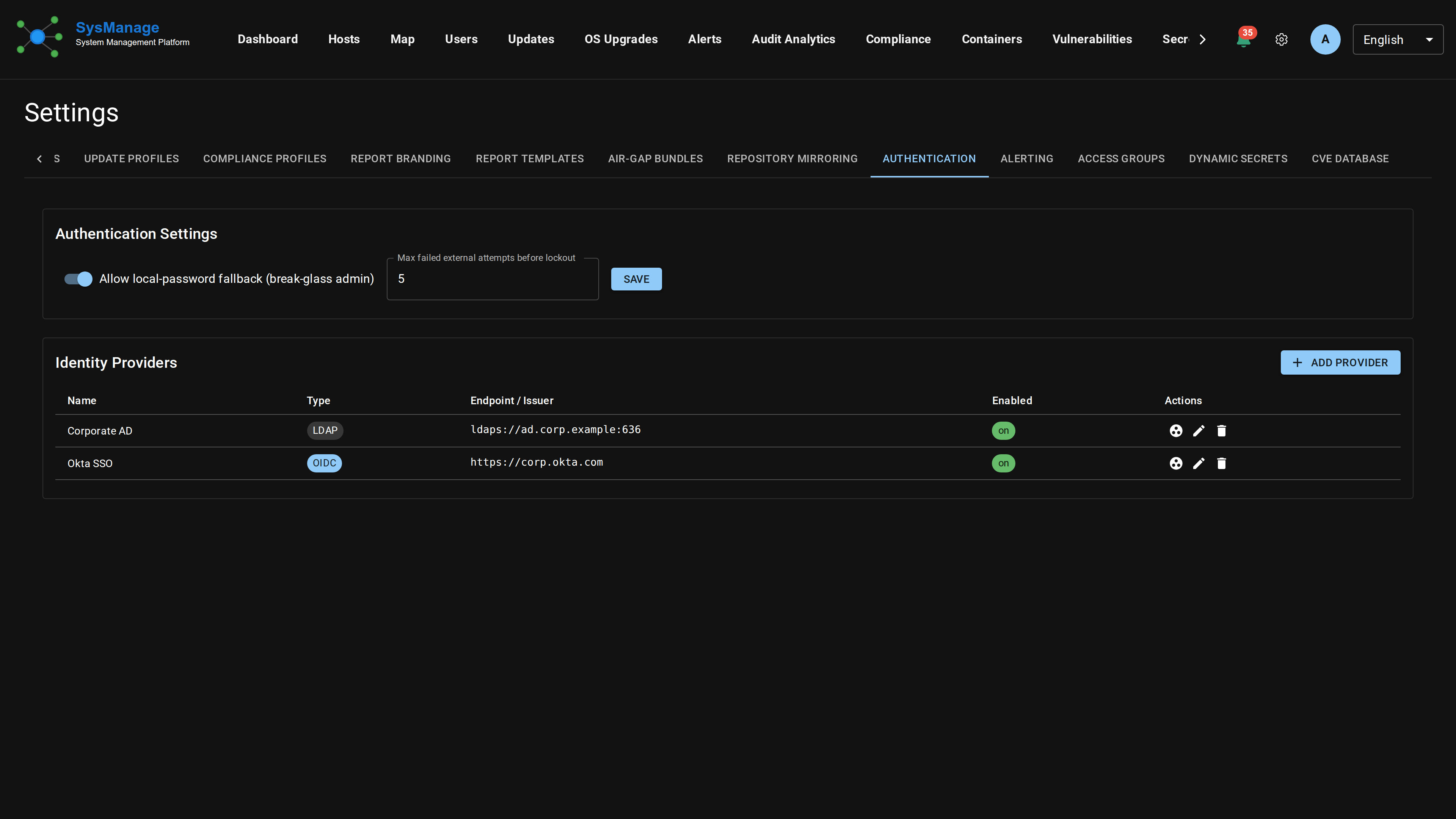
Task: Click the Save button
Action: click(x=636, y=279)
